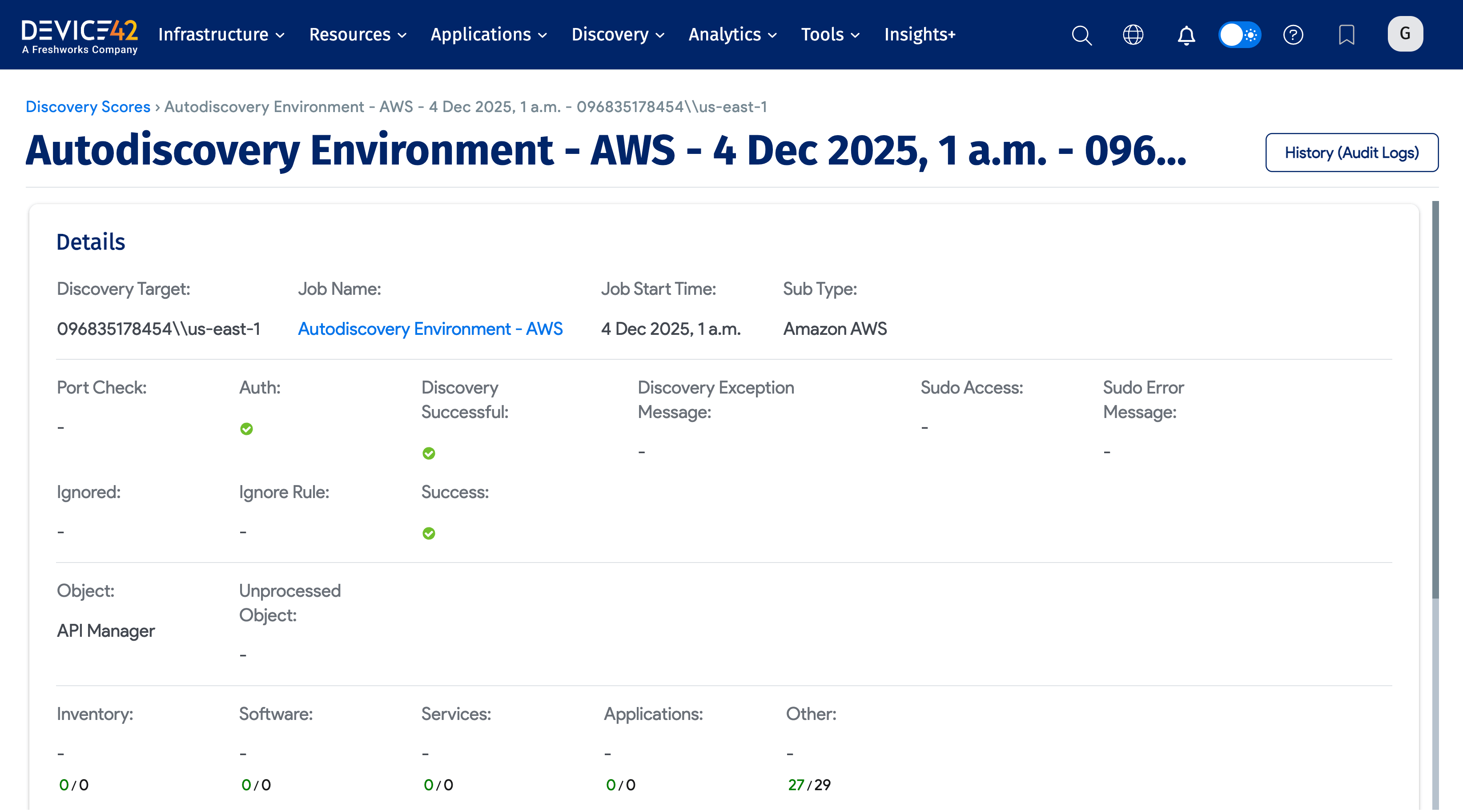Open the search magnifier icon
Screen dimensions: 1463x812
tap(1081, 35)
